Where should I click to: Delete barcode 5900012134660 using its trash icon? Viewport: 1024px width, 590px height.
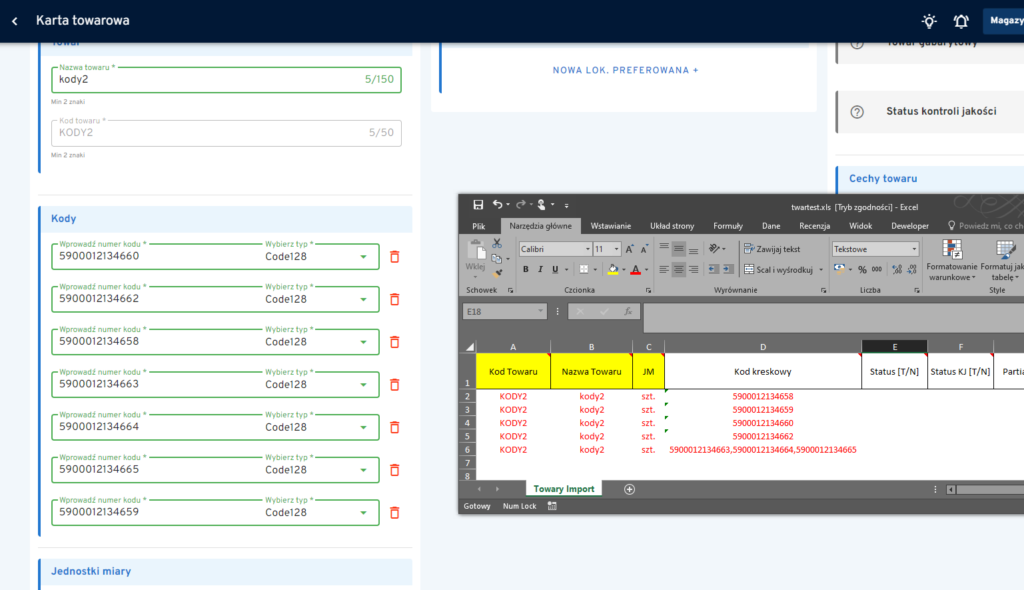(x=394, y=257)
